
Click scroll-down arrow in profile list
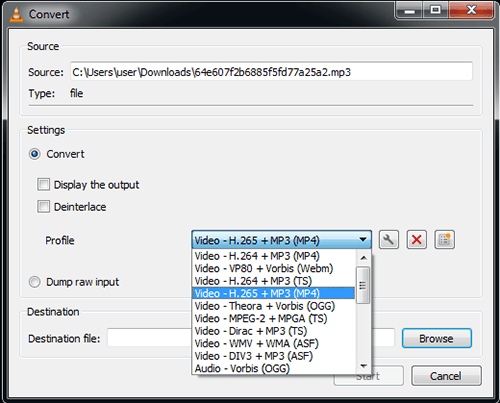click(364, 366)
